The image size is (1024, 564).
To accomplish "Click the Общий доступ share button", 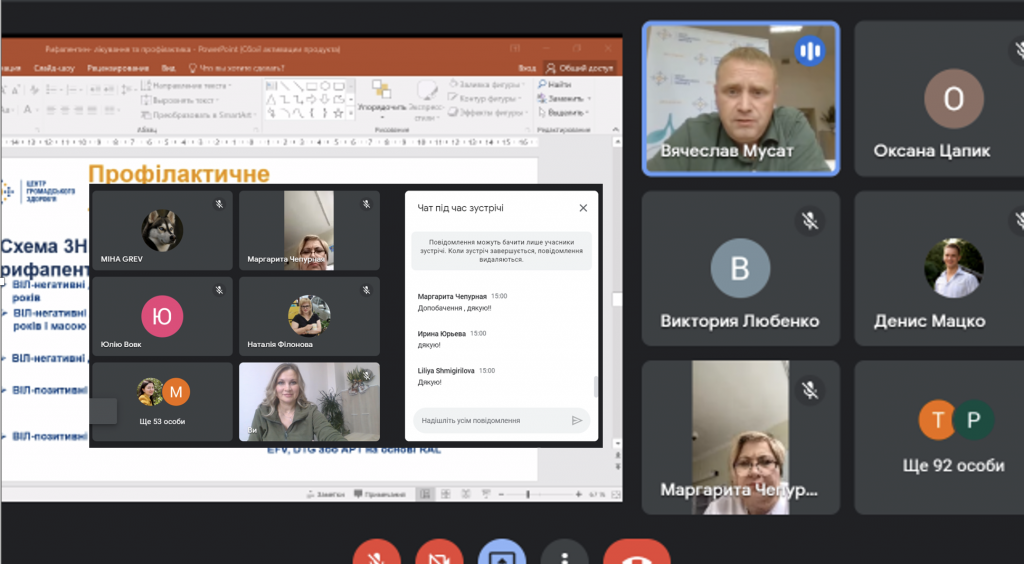I will point(581,68).
